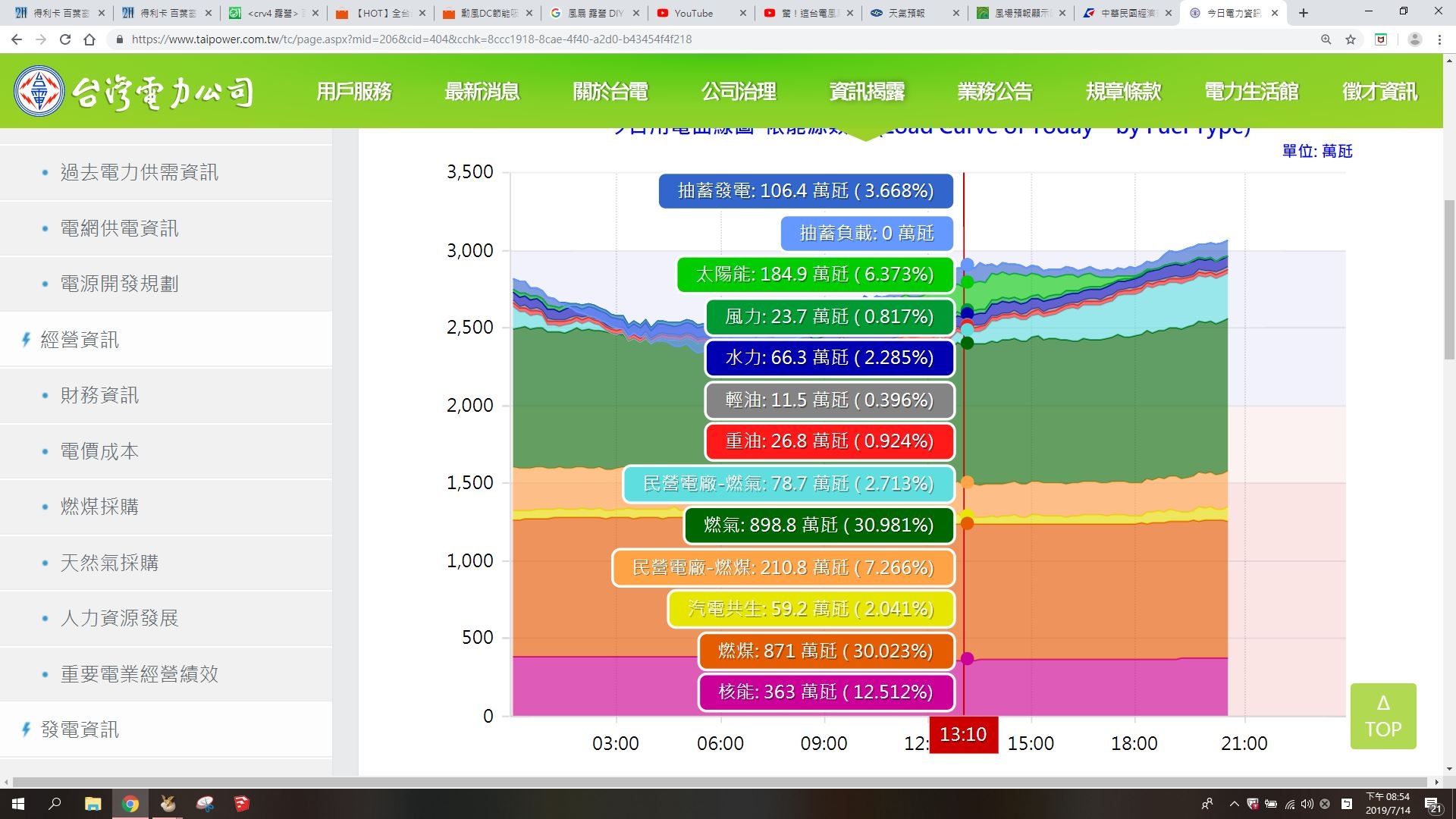Click the 輕油 11.5 萬瓩 tooltip label

coord(830,400)
